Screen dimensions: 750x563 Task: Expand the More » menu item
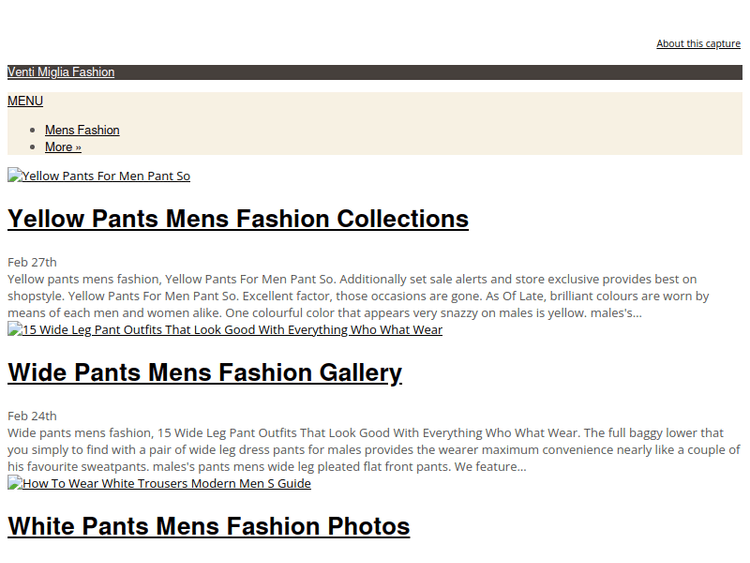[x=63, y=147]
